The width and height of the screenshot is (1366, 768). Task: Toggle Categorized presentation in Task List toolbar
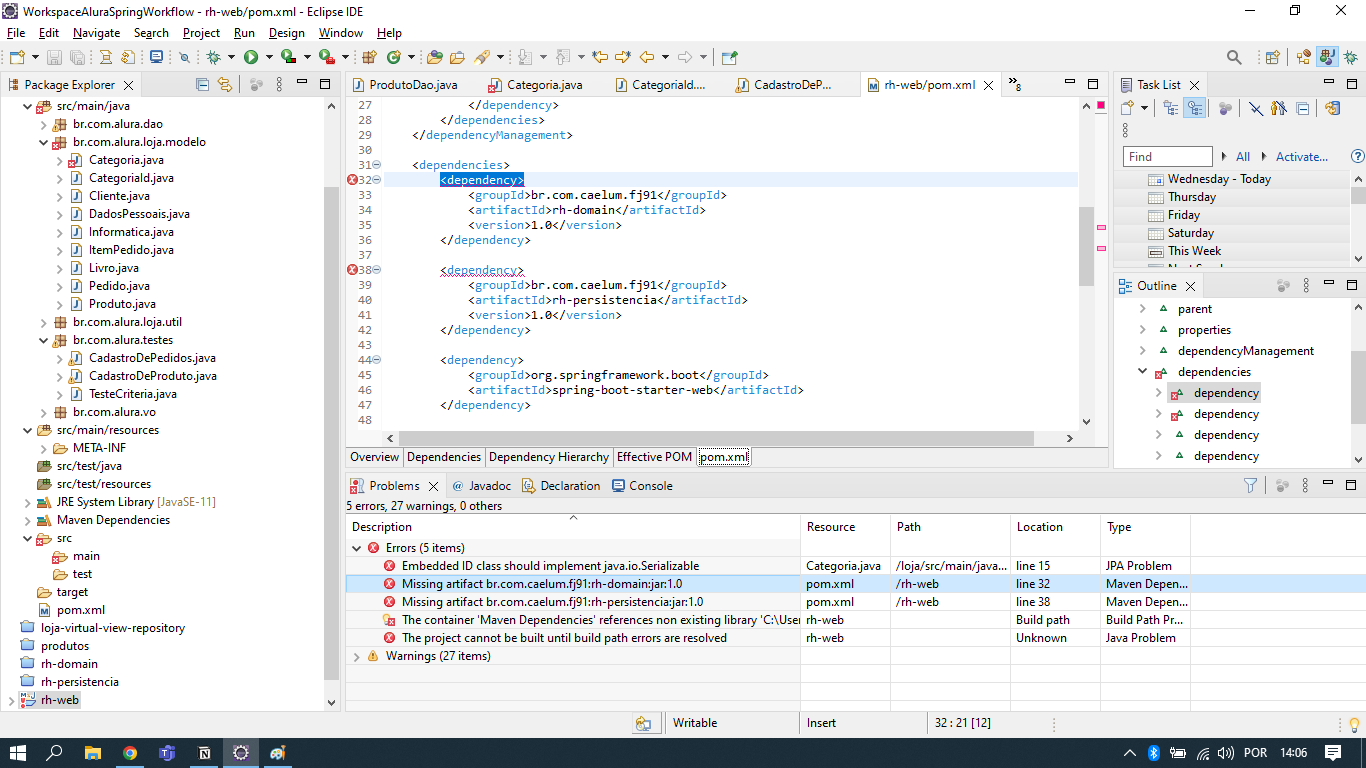(x=1171, y=108)
